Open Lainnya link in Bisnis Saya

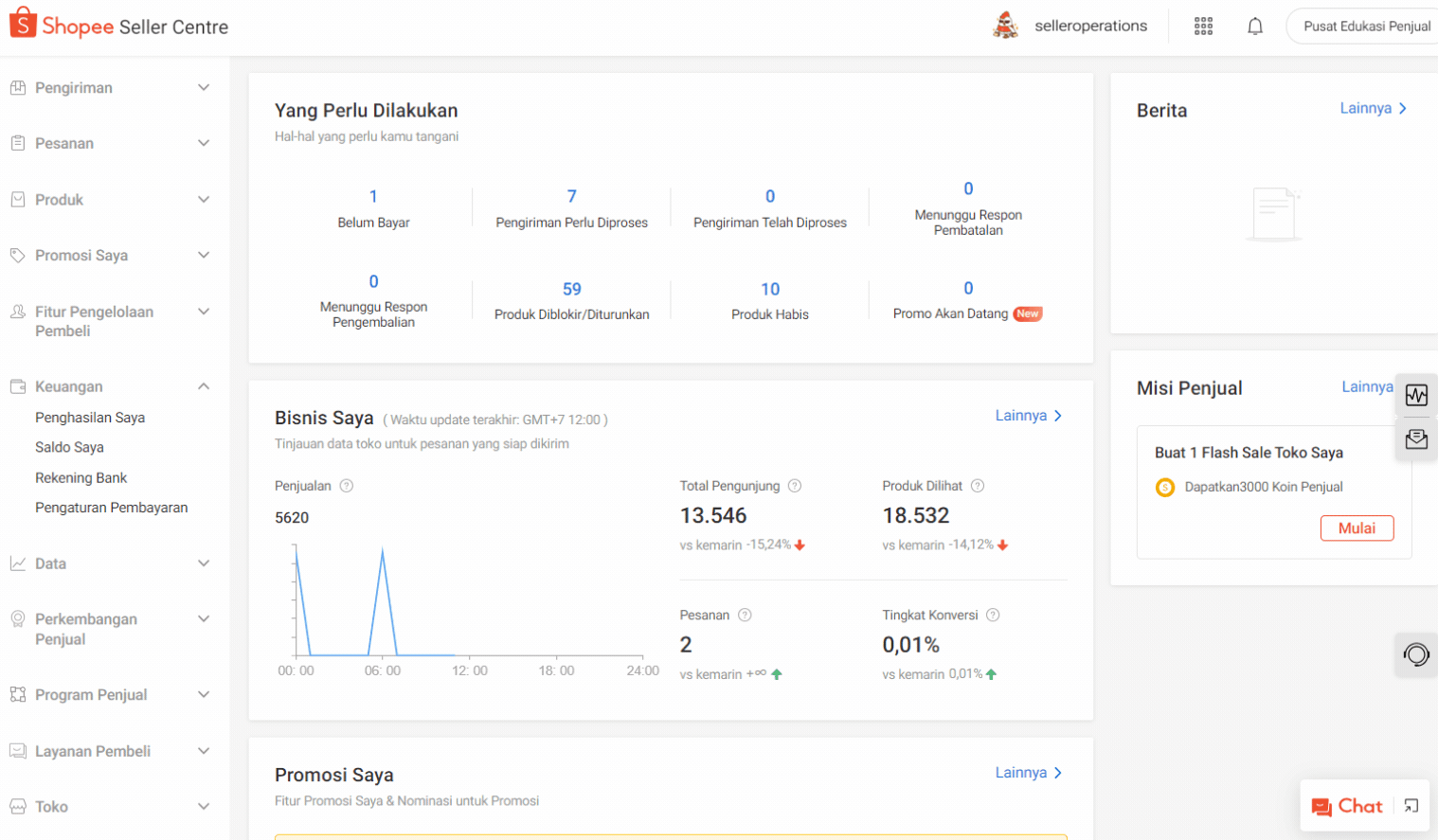[1028, 416]
